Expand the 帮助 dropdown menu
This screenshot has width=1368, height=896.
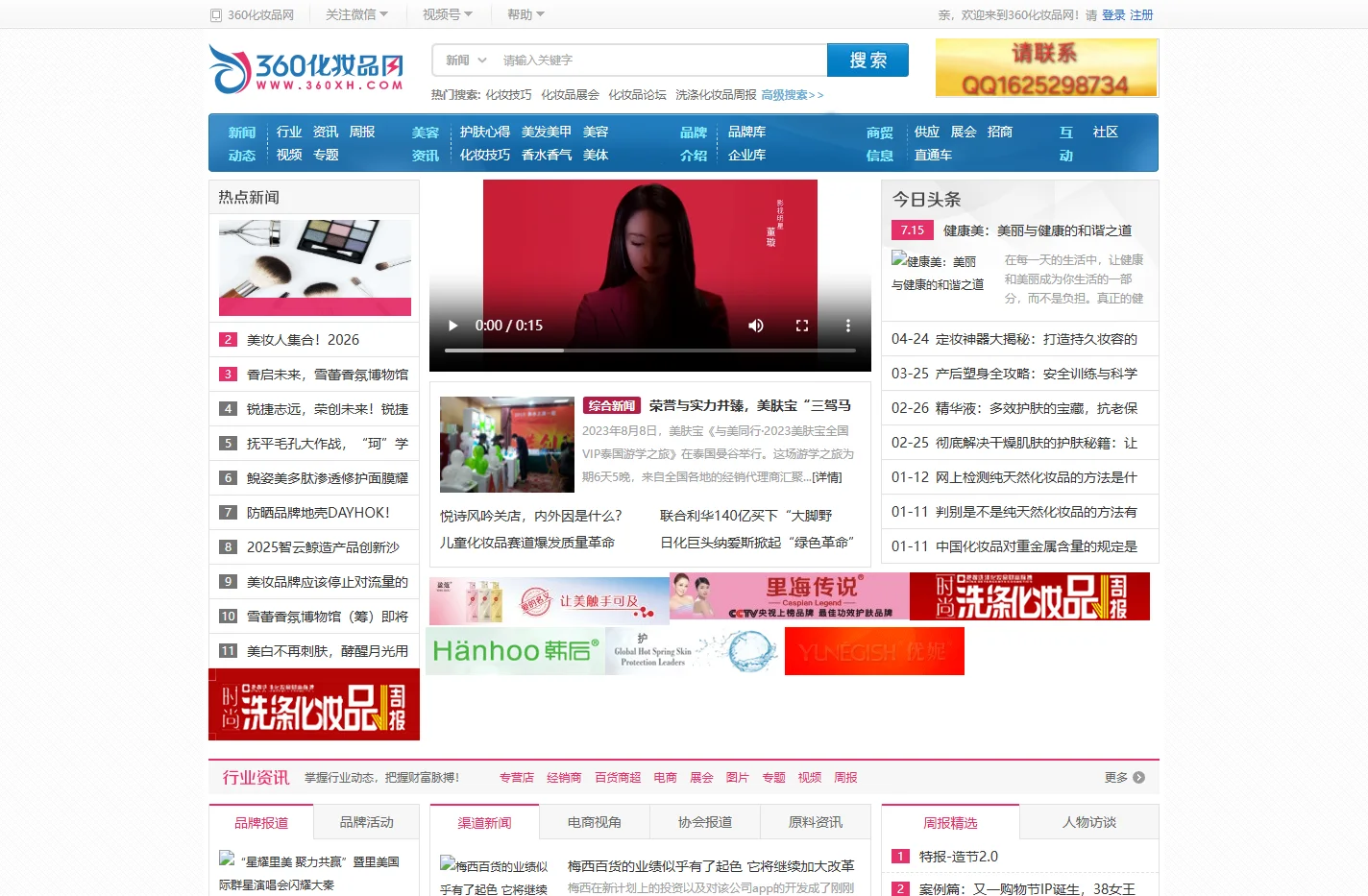point(525,14)
